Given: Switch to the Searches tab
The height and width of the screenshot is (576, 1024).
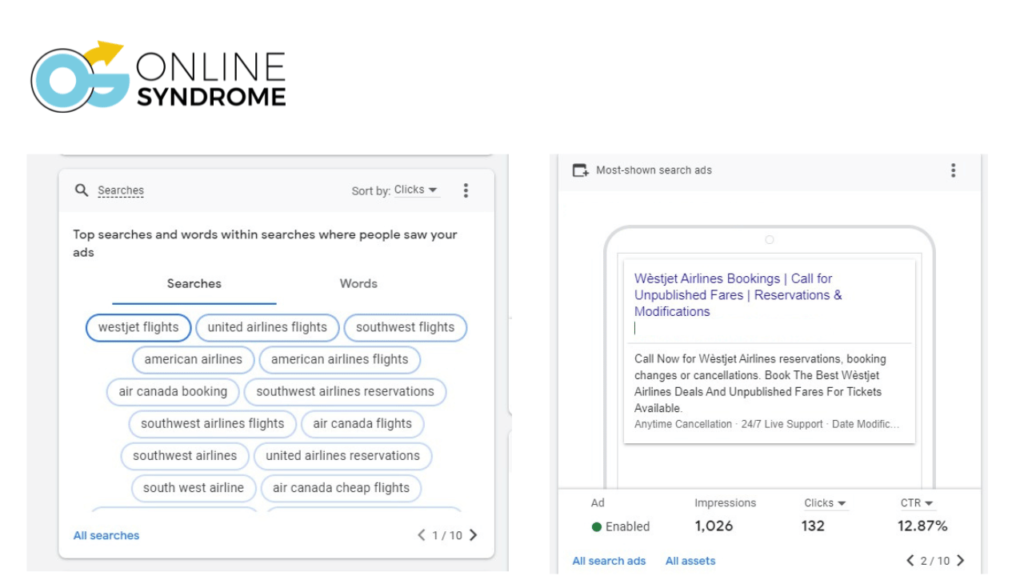Looking at the screenshot, I should 194,283.
